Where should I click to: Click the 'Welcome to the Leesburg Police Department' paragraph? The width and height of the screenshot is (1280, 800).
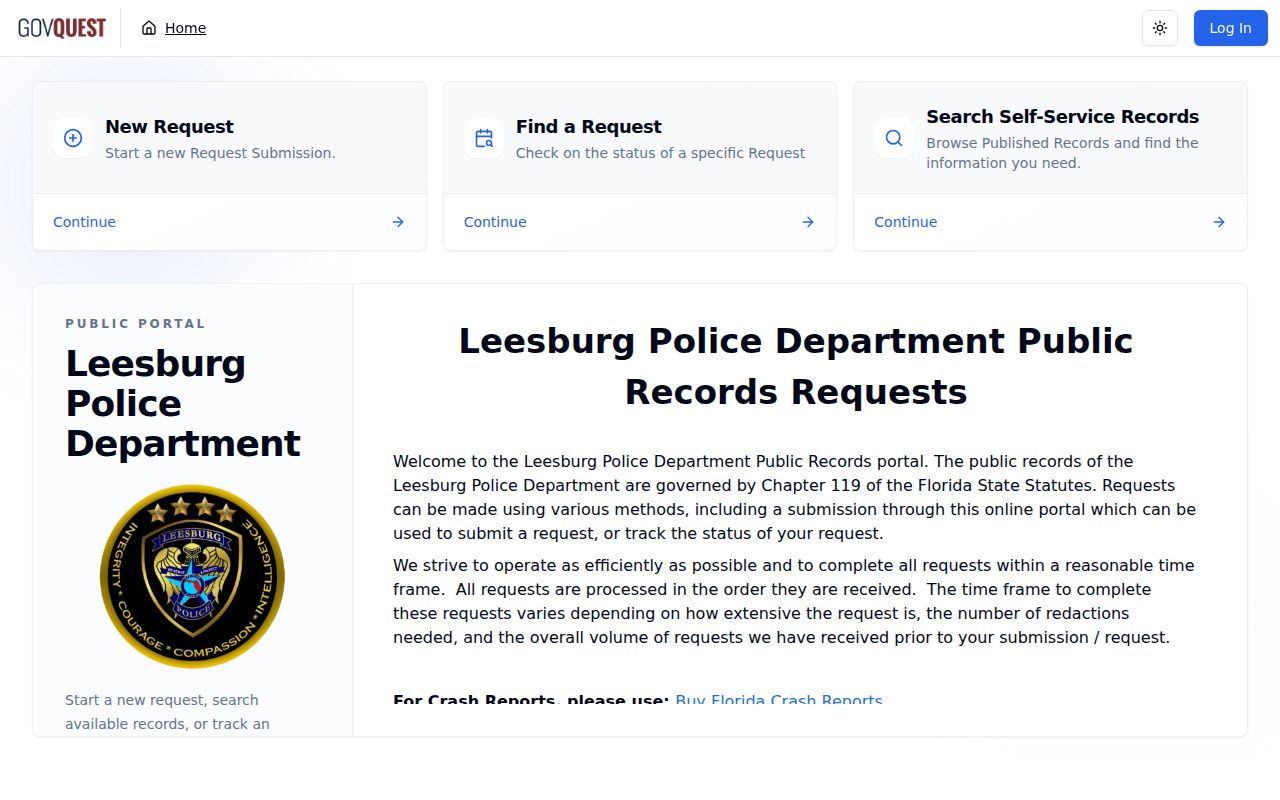coord(795,497)
